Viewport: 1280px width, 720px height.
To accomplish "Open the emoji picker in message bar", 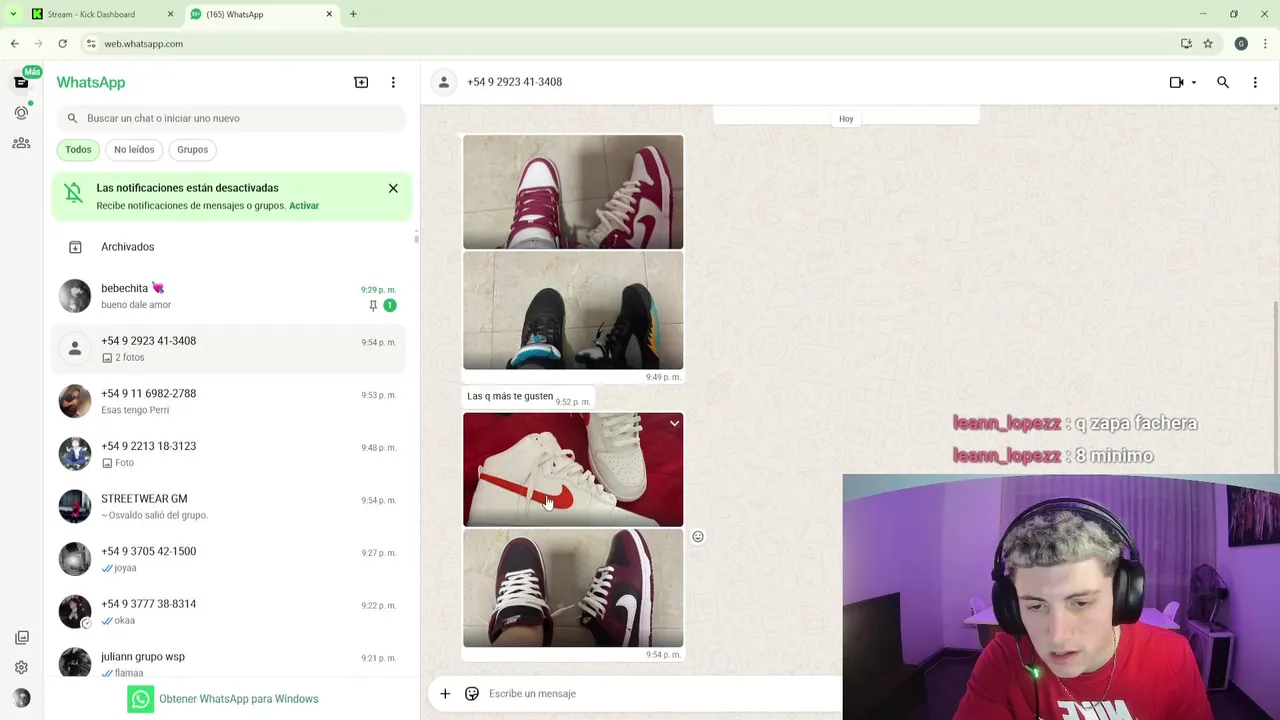I will click(x=472, y=693).
